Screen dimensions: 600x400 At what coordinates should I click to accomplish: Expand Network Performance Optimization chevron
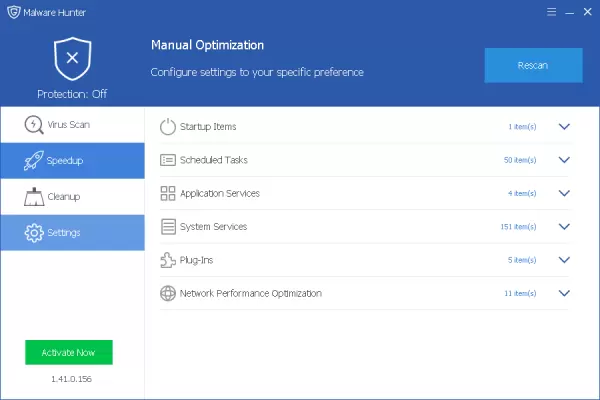[x=564, y=294]
